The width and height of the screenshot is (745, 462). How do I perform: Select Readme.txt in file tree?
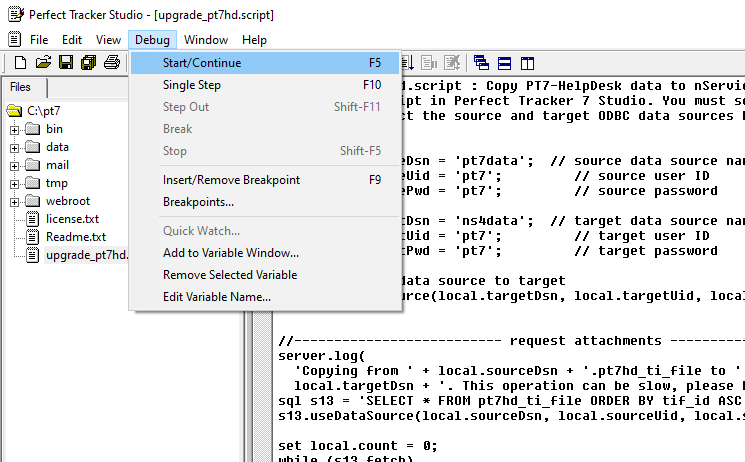point(76,237)
